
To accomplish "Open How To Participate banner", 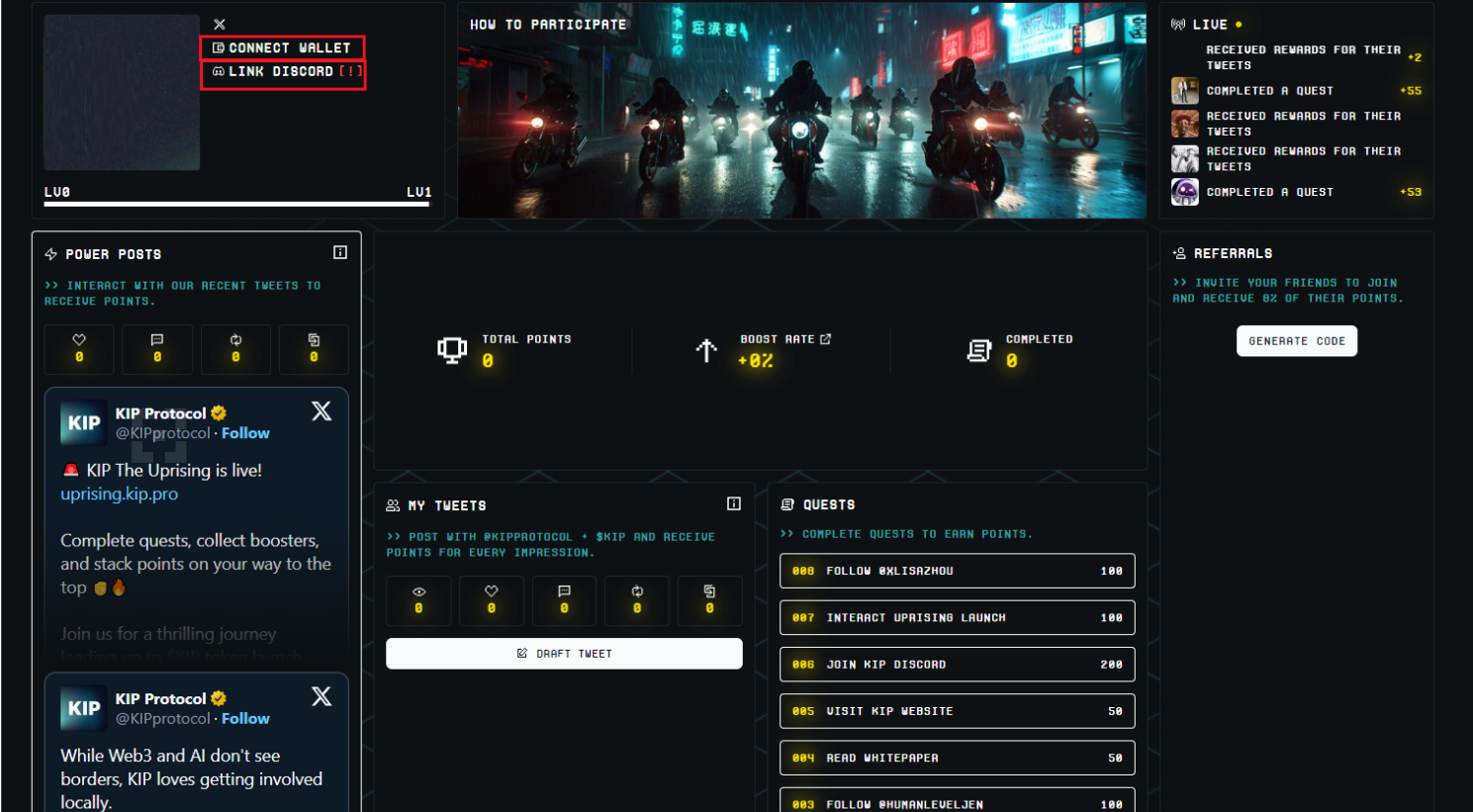I will point(801,110).
